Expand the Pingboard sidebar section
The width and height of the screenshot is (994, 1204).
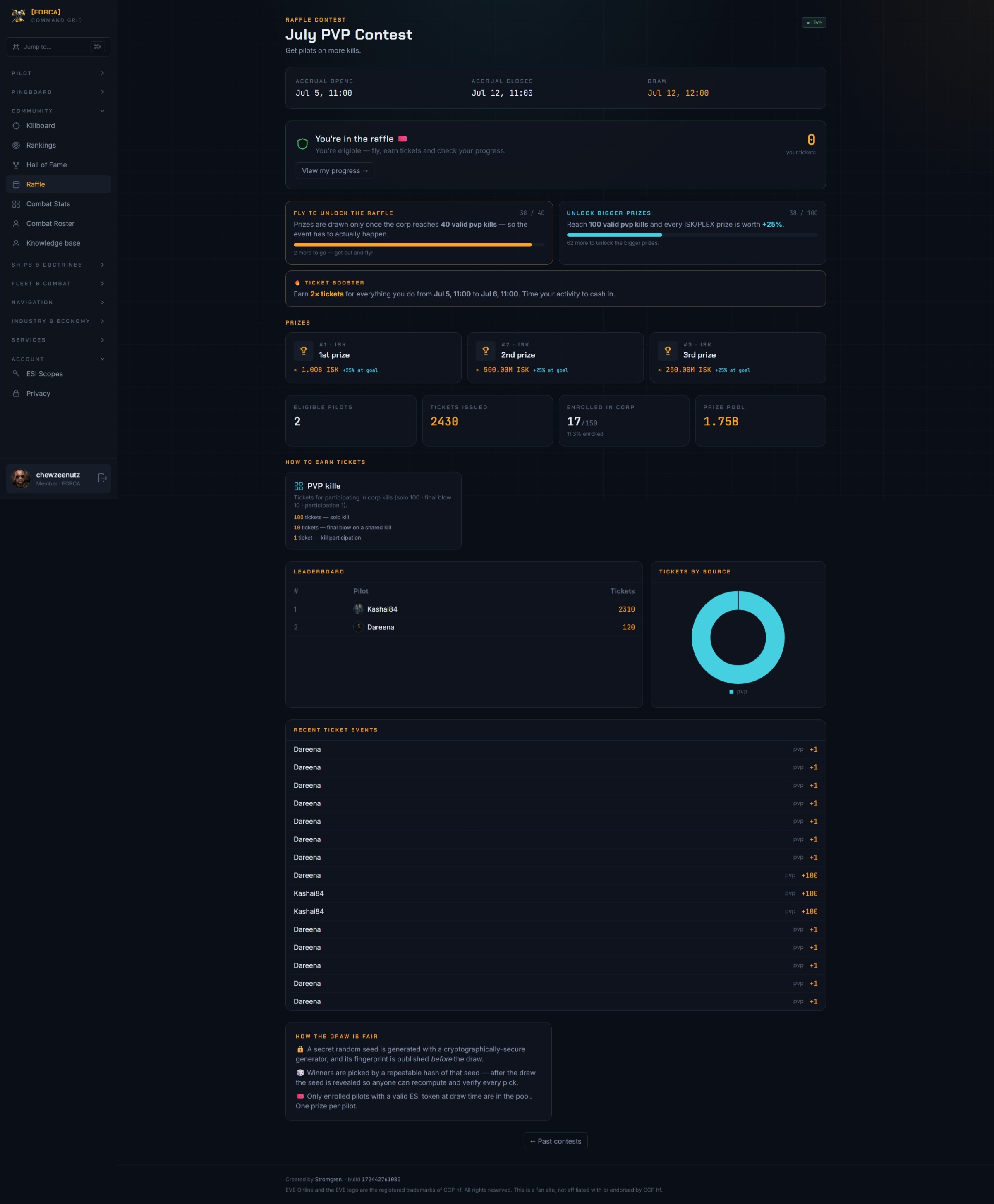58,92
